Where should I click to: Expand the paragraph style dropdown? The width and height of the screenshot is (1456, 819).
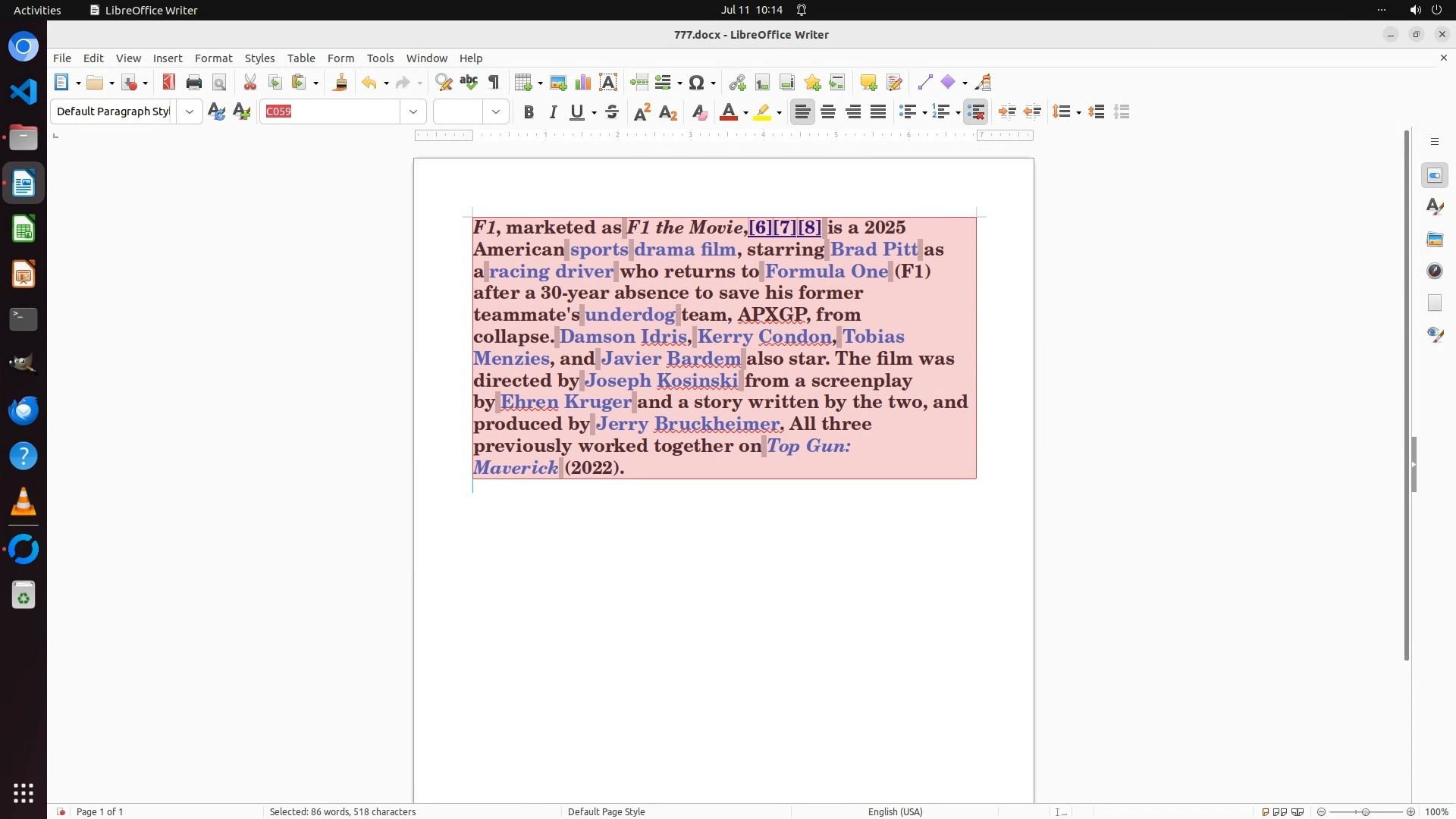[x=190, y=111]
